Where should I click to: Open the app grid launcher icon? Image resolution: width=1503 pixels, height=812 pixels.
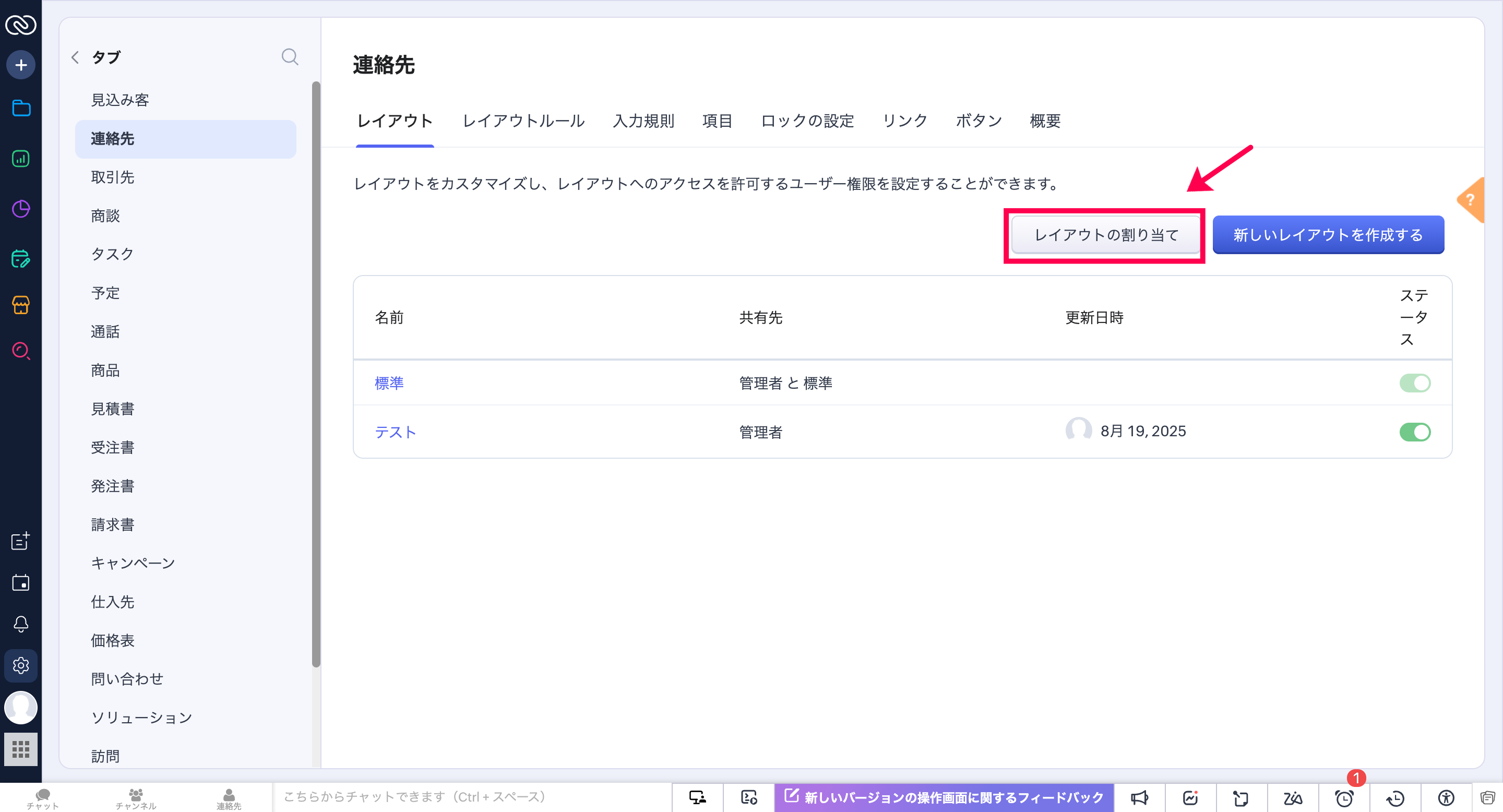point(21,748)
